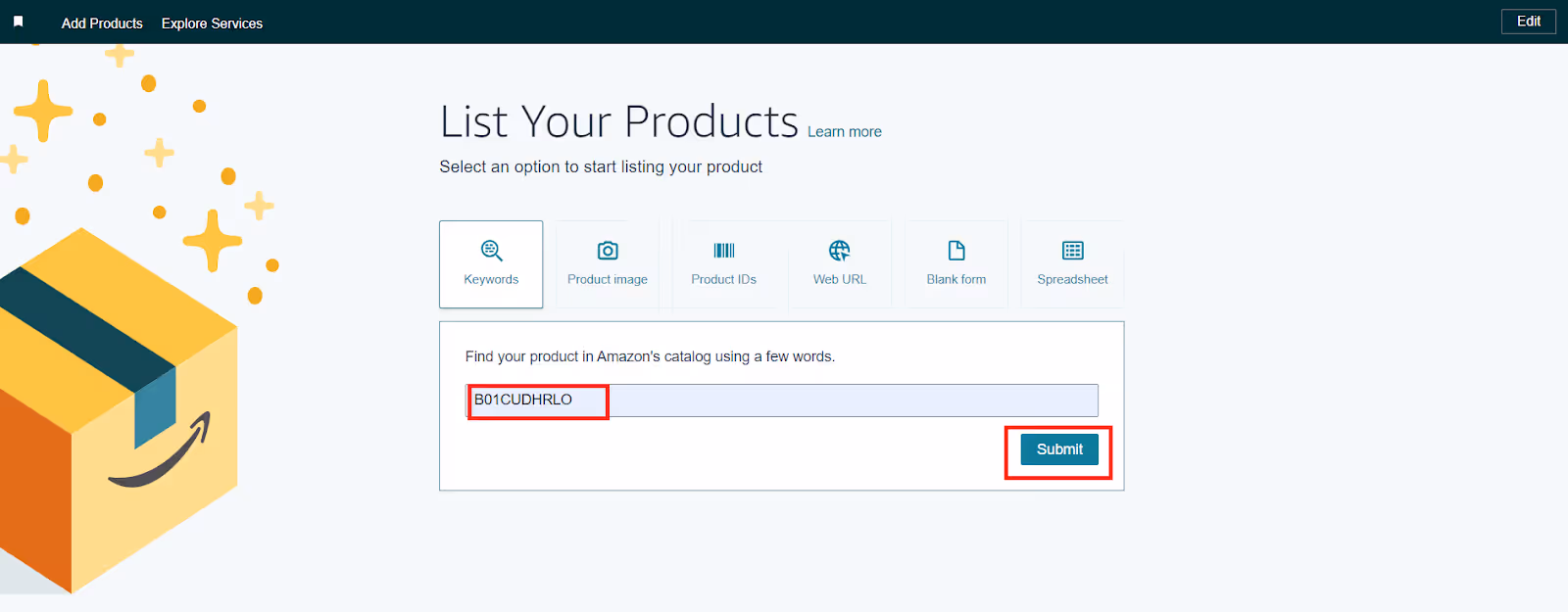Image resolution: width=1568 pixels, height=612 pixels.
Task: Click the Blank form document icon
Action: tap(956, 251)
